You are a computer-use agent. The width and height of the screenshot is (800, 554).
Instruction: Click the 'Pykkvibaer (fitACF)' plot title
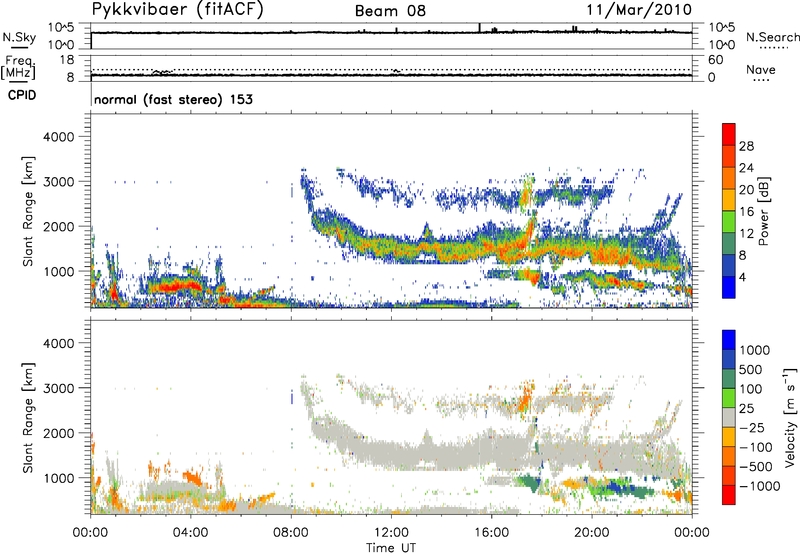[x=178, y=10]
